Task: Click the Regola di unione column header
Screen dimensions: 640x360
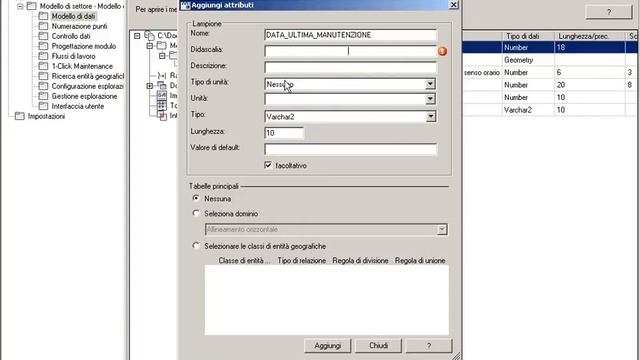Action: 420,260
